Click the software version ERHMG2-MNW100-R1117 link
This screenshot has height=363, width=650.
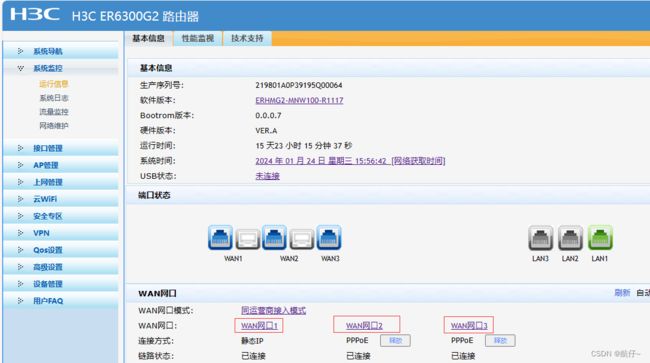click(299, 100)
